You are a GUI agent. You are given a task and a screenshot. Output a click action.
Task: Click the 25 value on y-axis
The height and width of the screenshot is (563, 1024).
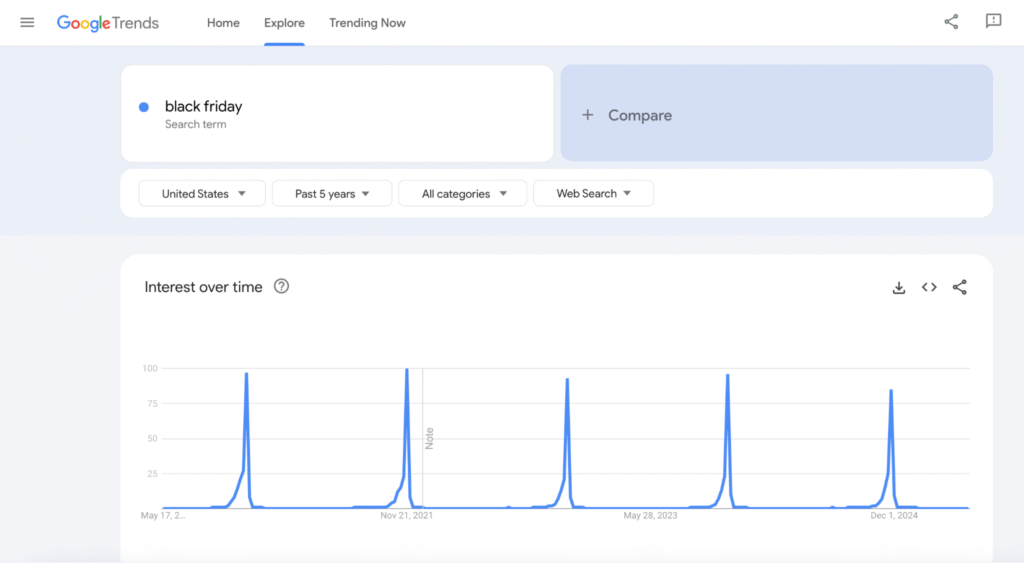tap(152, 474)
